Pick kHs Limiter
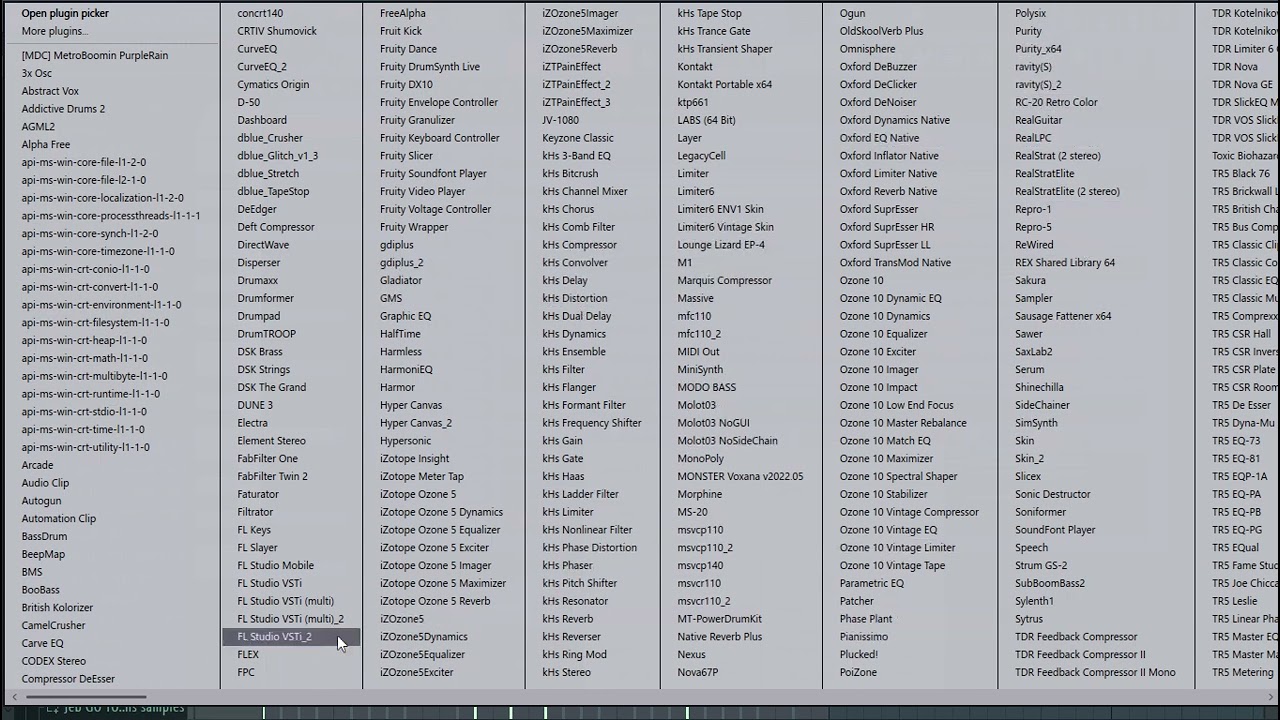 (x=568, y=513)
